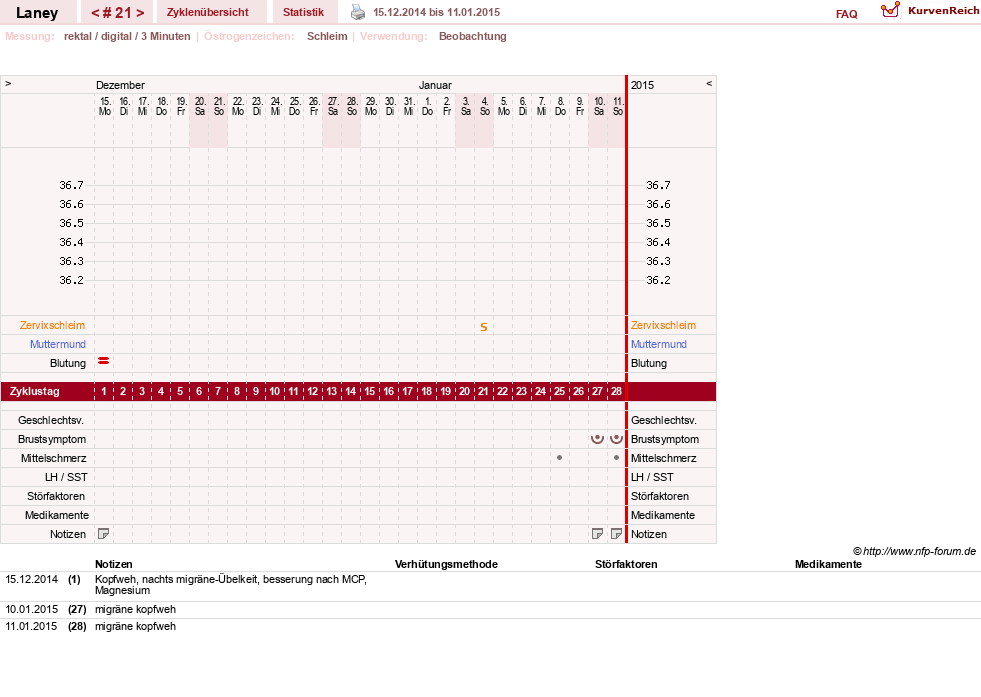Select the breast symptom icon on day 27

click(597, 439)
